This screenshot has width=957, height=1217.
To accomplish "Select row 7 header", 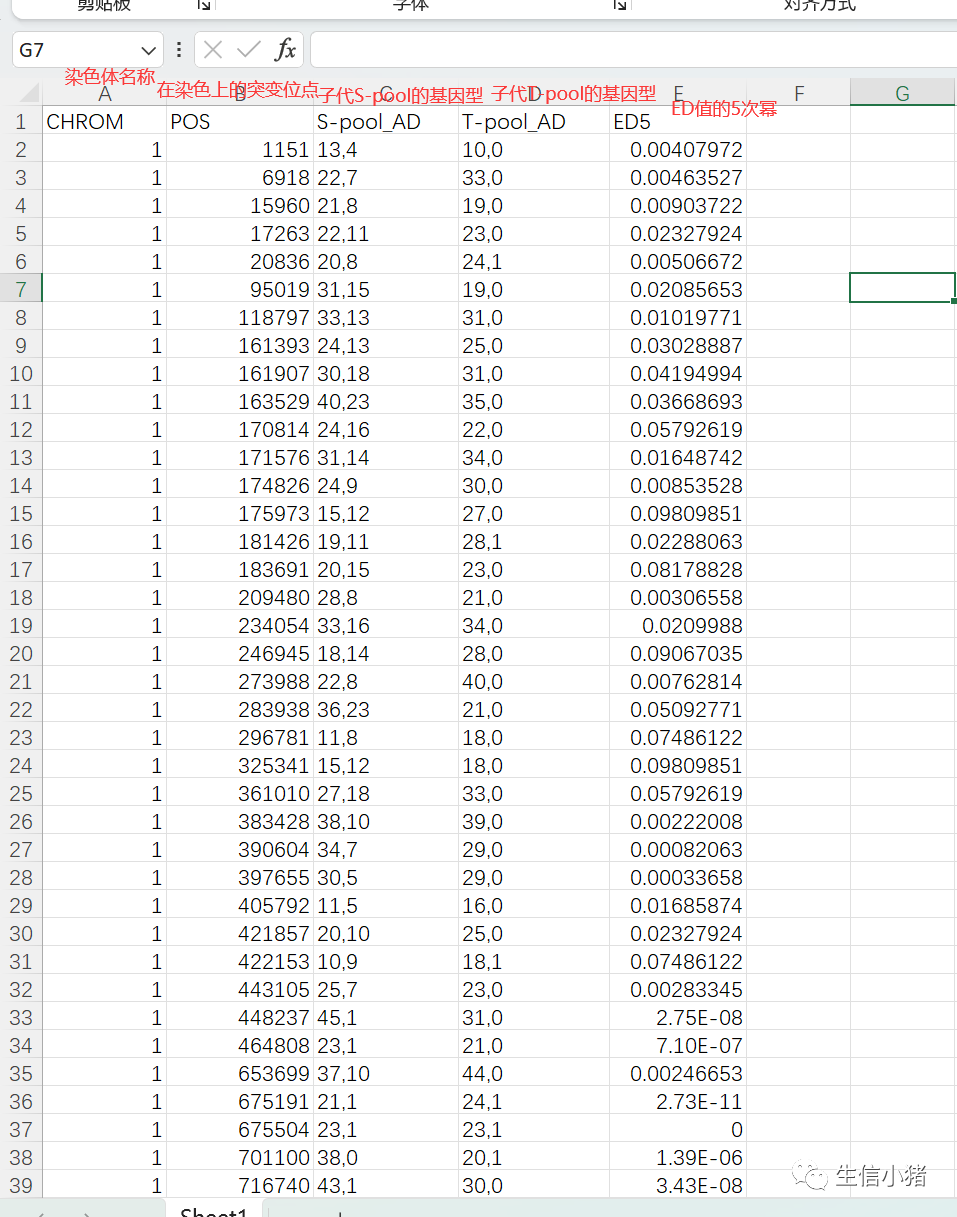I will [21, 290].
